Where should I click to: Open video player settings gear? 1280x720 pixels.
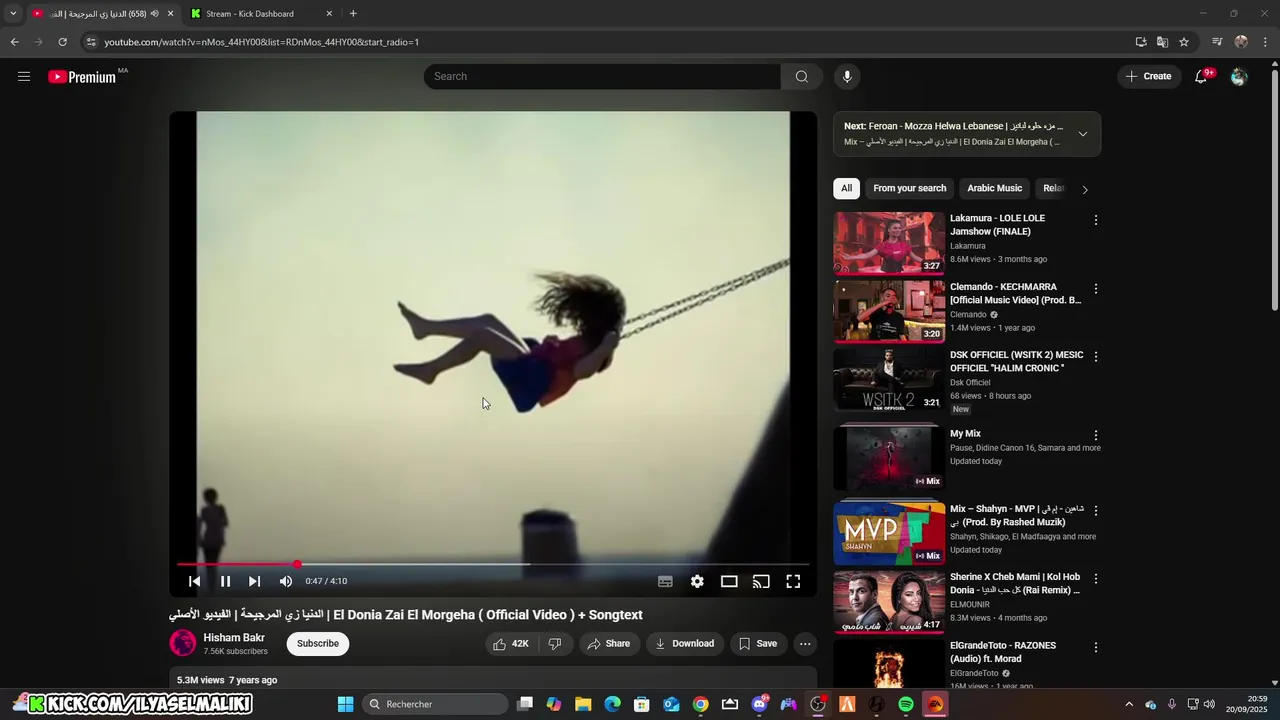point(697,581)
